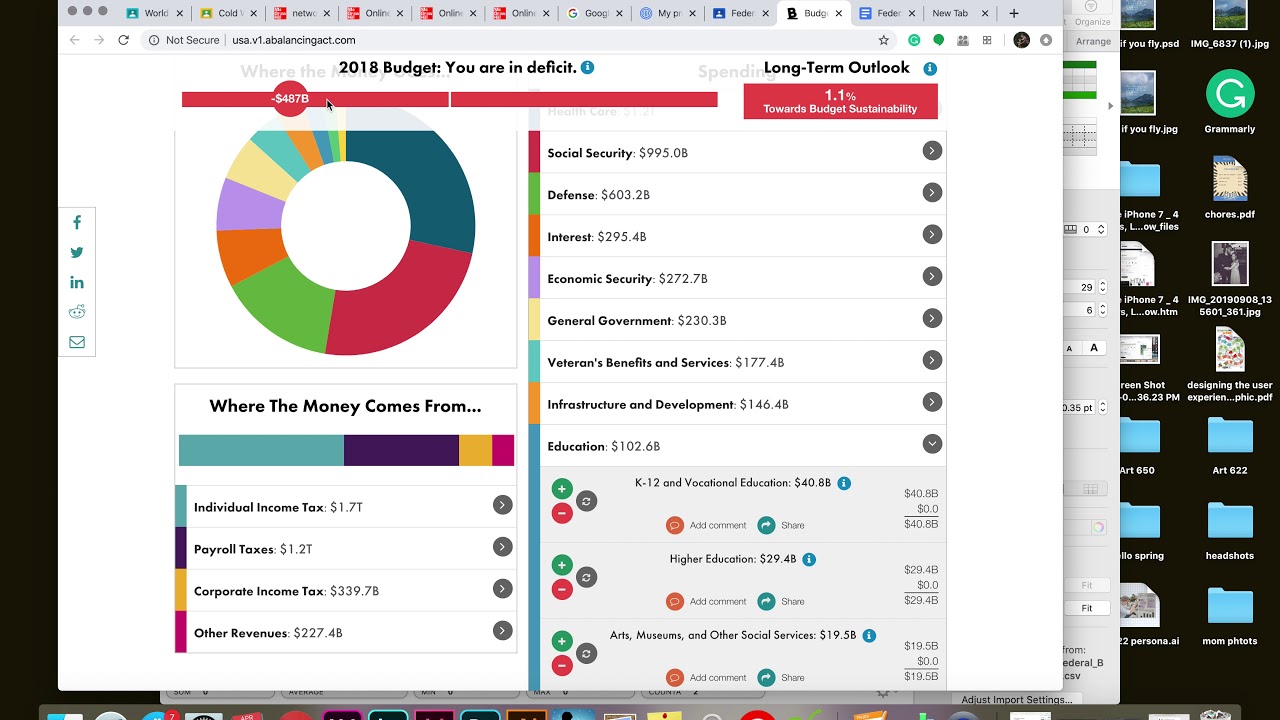Expand Social Security spending category
This screenshot has width=1280, height=720.
click(x=932, y=150)
